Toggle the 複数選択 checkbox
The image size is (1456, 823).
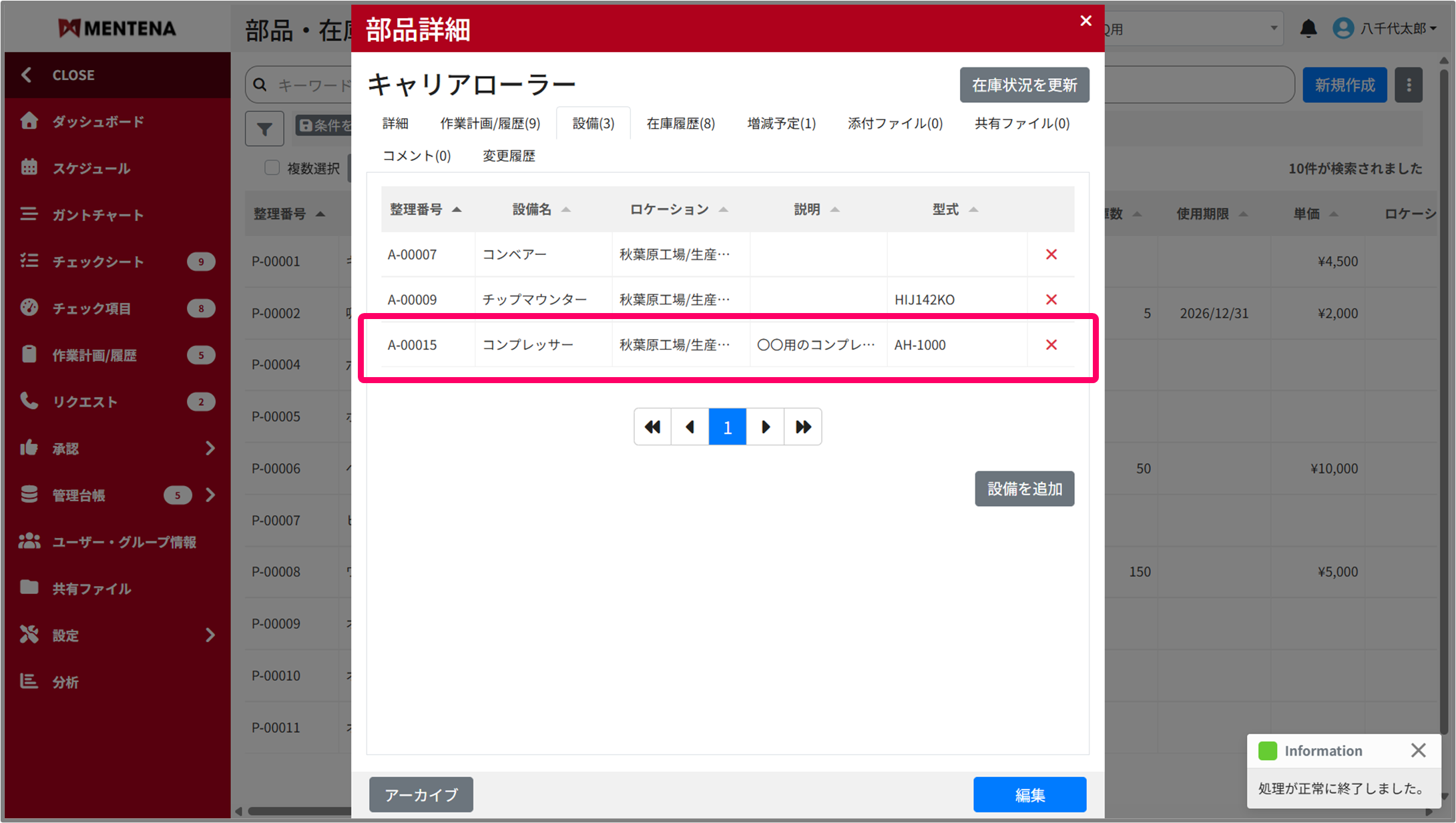272,168
